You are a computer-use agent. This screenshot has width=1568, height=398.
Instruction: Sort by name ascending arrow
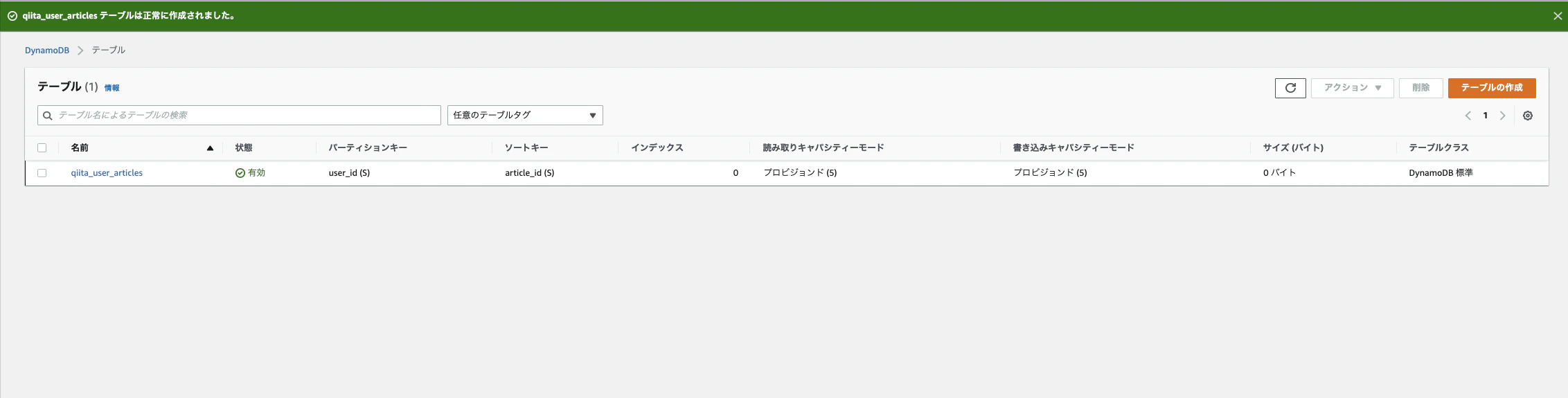[210, 148]
